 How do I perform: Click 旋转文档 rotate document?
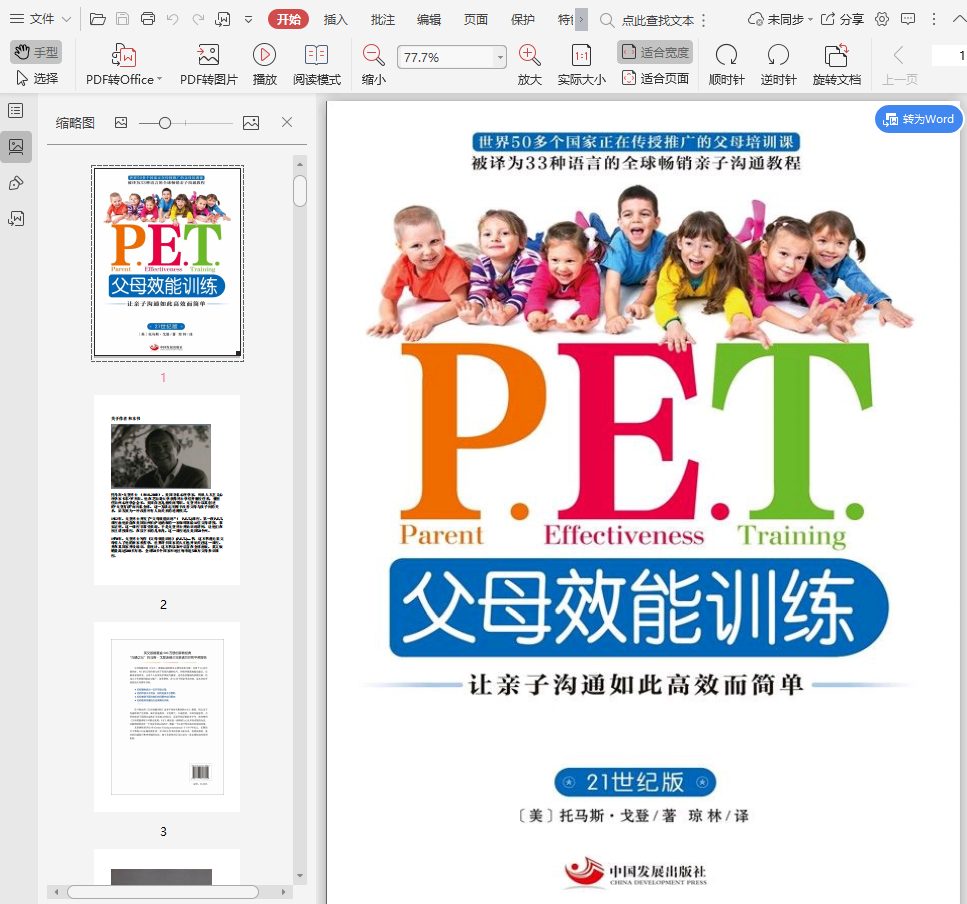pos(836,64)
